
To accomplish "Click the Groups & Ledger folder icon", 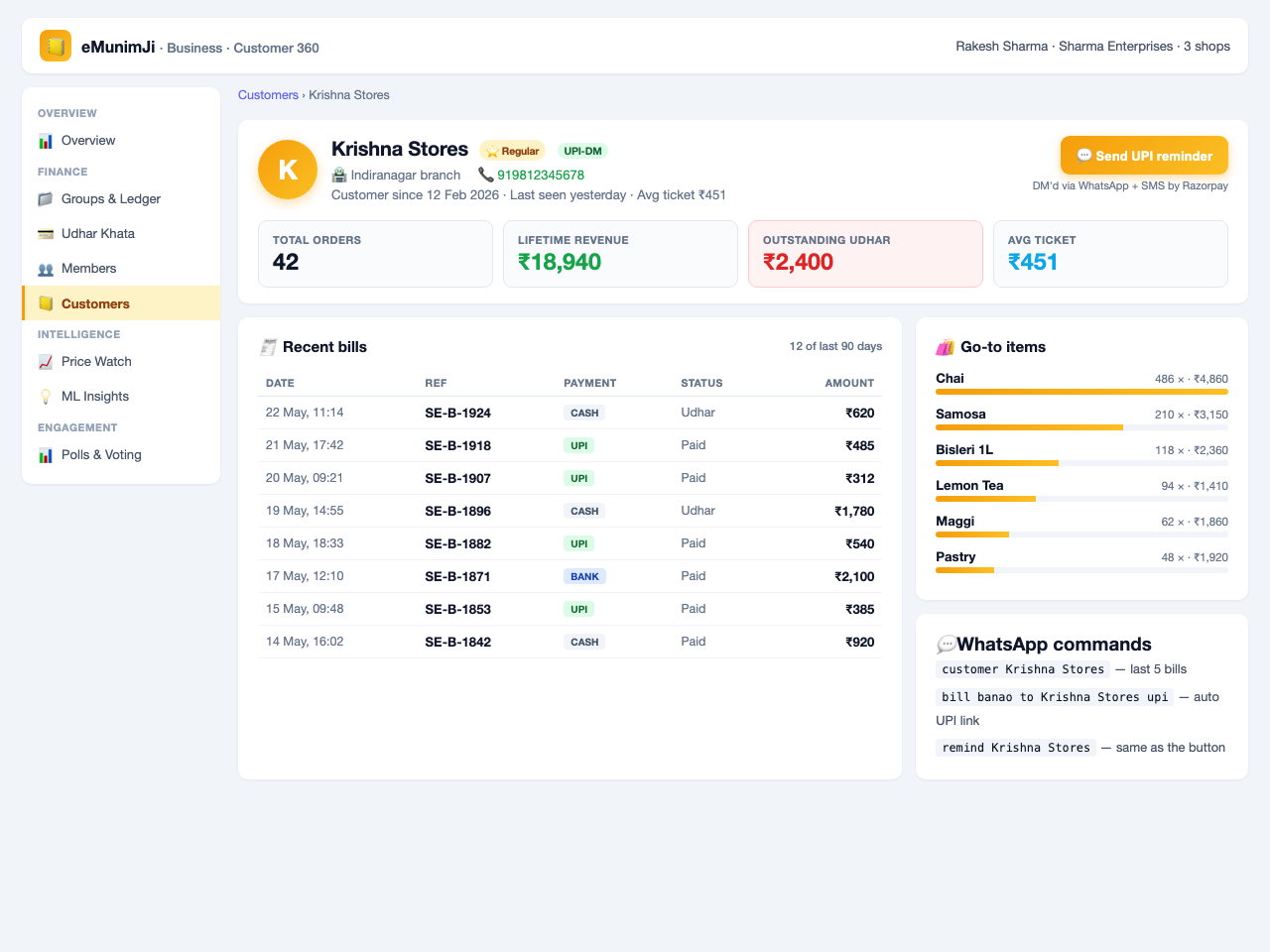I will tap(46, 199).
